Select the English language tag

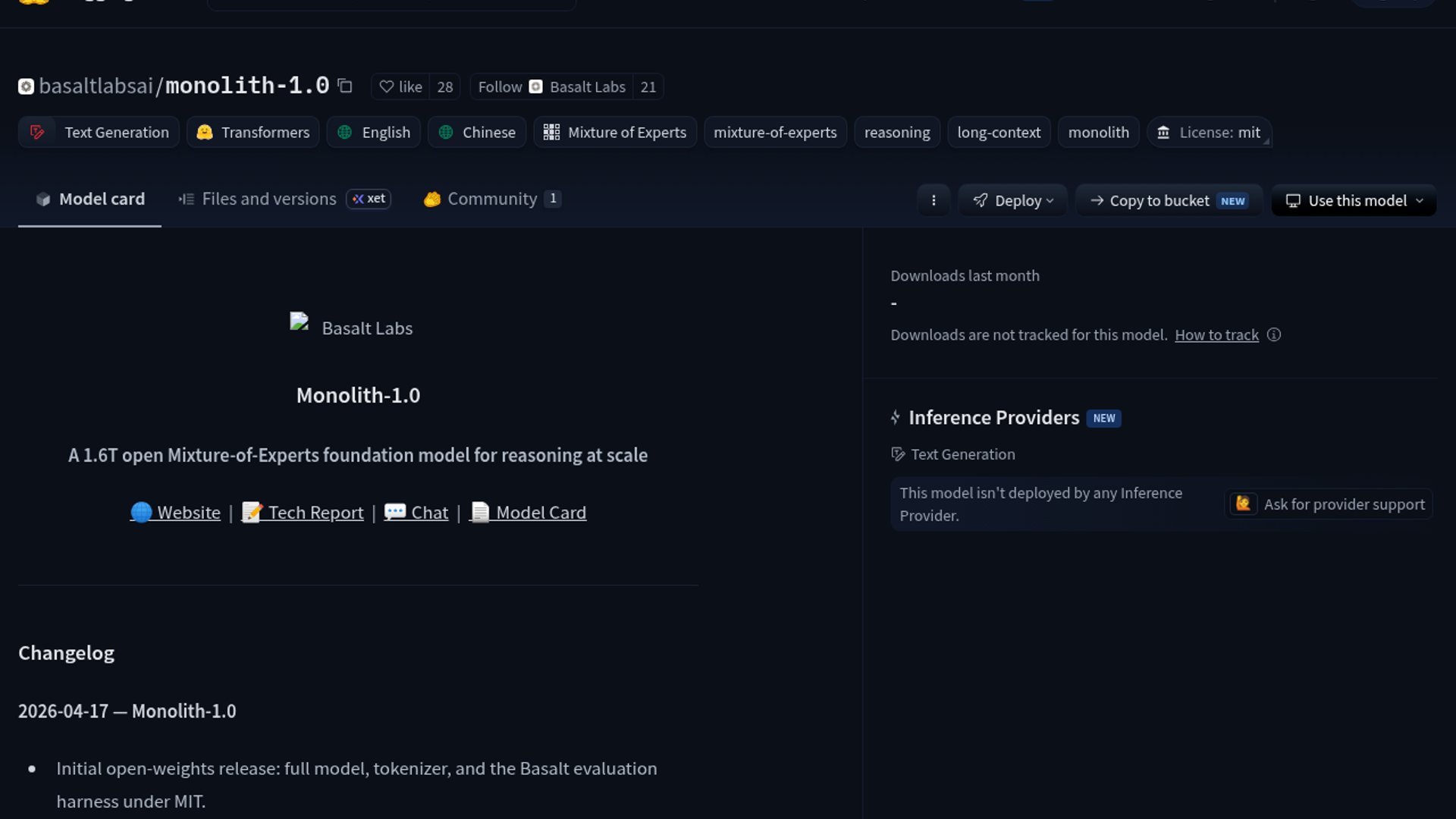[373, 132]
